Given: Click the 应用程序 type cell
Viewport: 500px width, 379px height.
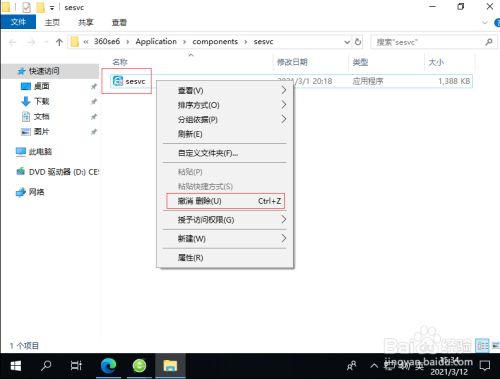Looking at the screenshot, I should pyautogui.click(x=368, y=81).
